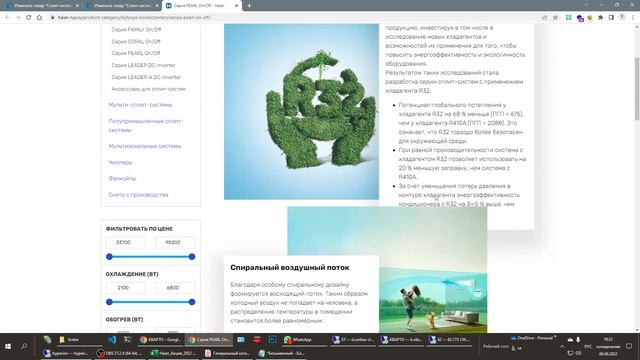
Task: Toggle browser side panel icon
Action: click(x=611, y=18)
